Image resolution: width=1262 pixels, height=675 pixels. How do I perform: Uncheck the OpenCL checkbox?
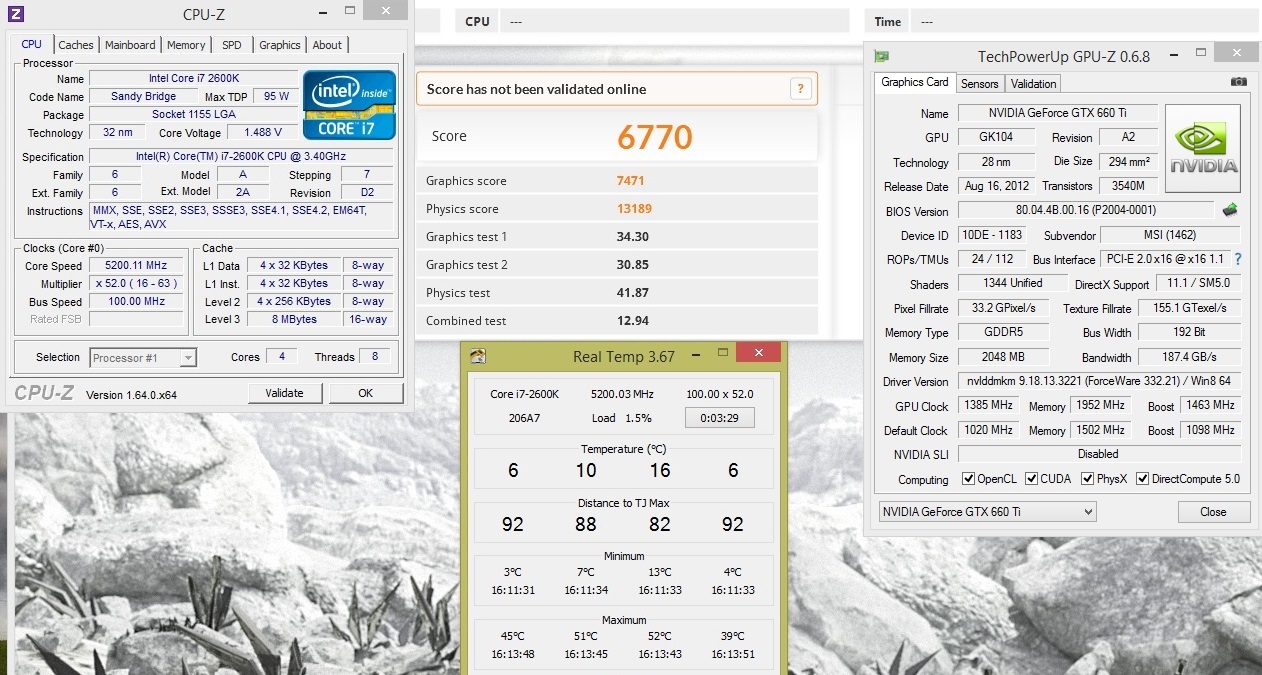(968, 479)
